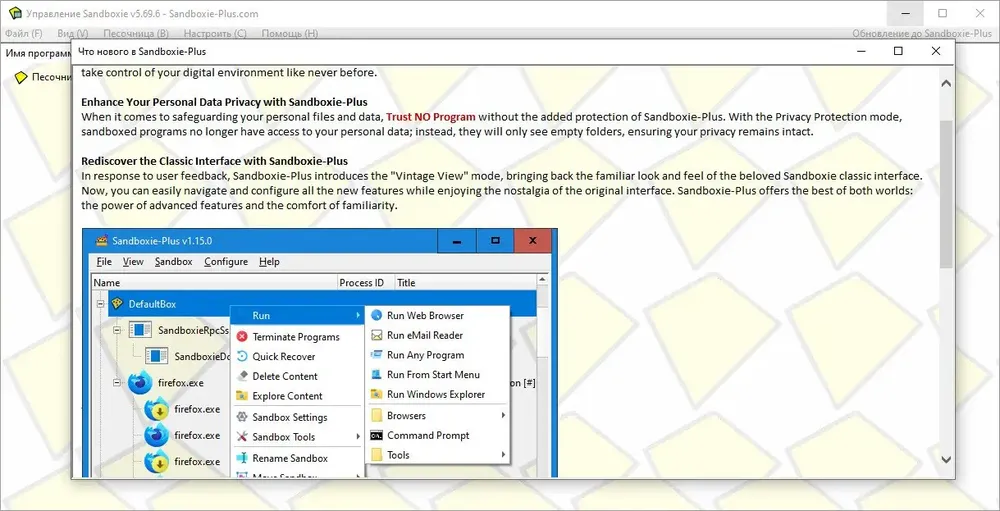1000x511 pixels.
Task: Click the scroll-down arrow in the What's New dialog
Action: point(946,460)
